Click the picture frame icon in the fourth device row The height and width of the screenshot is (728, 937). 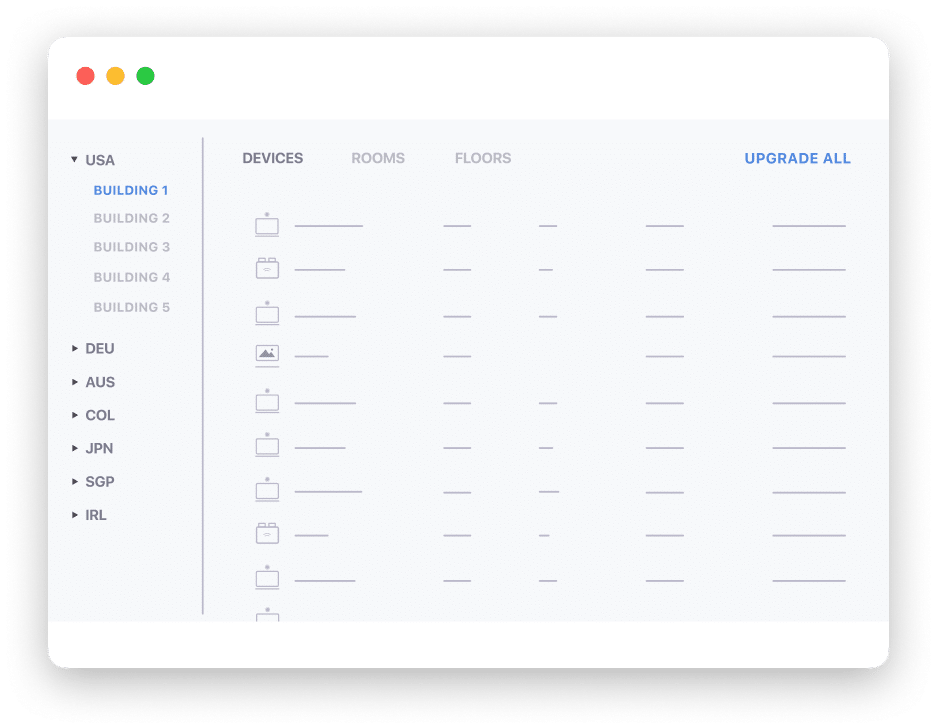coord(267,354)
